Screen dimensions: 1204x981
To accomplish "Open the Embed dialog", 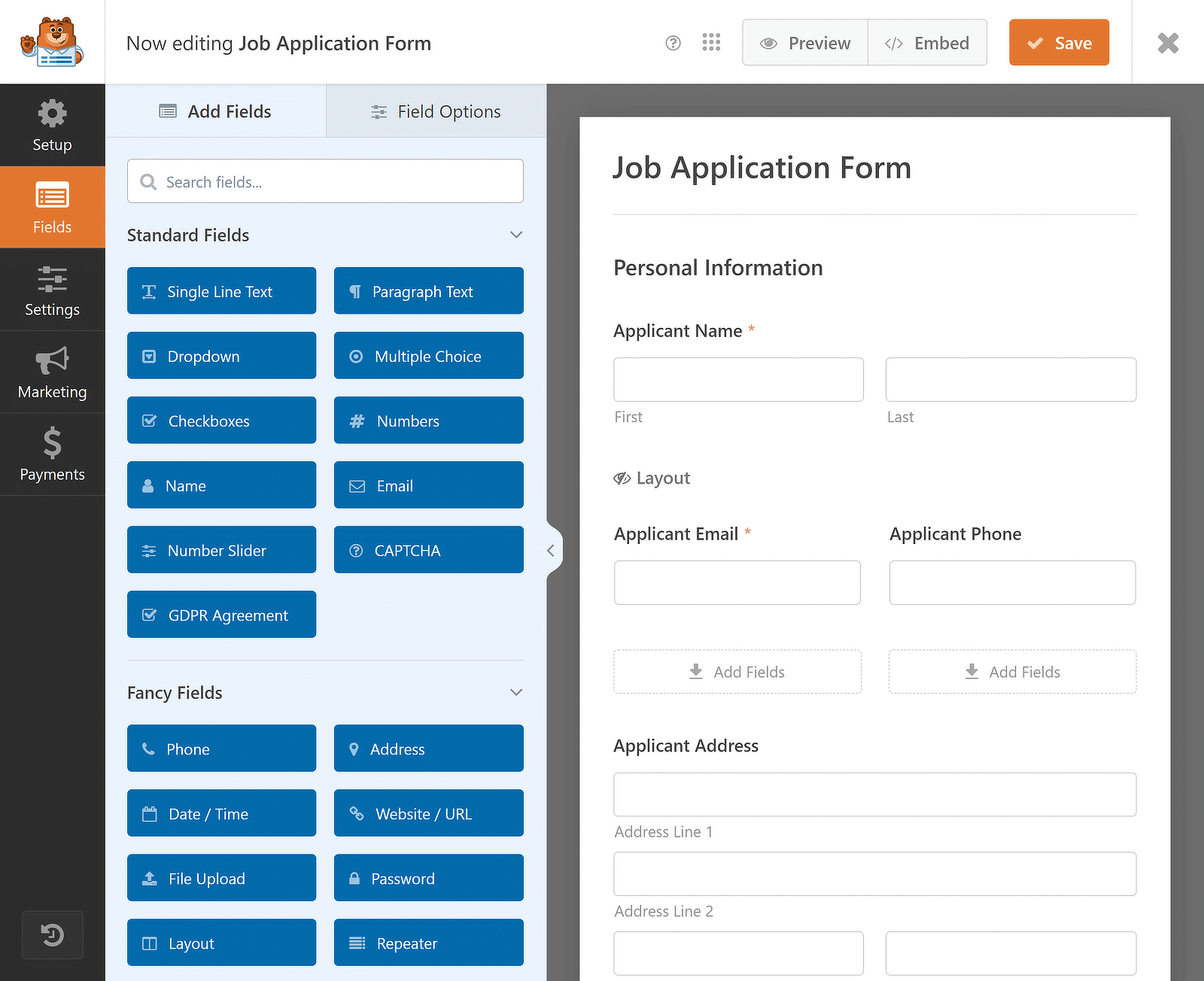I will tap(927, 42).
